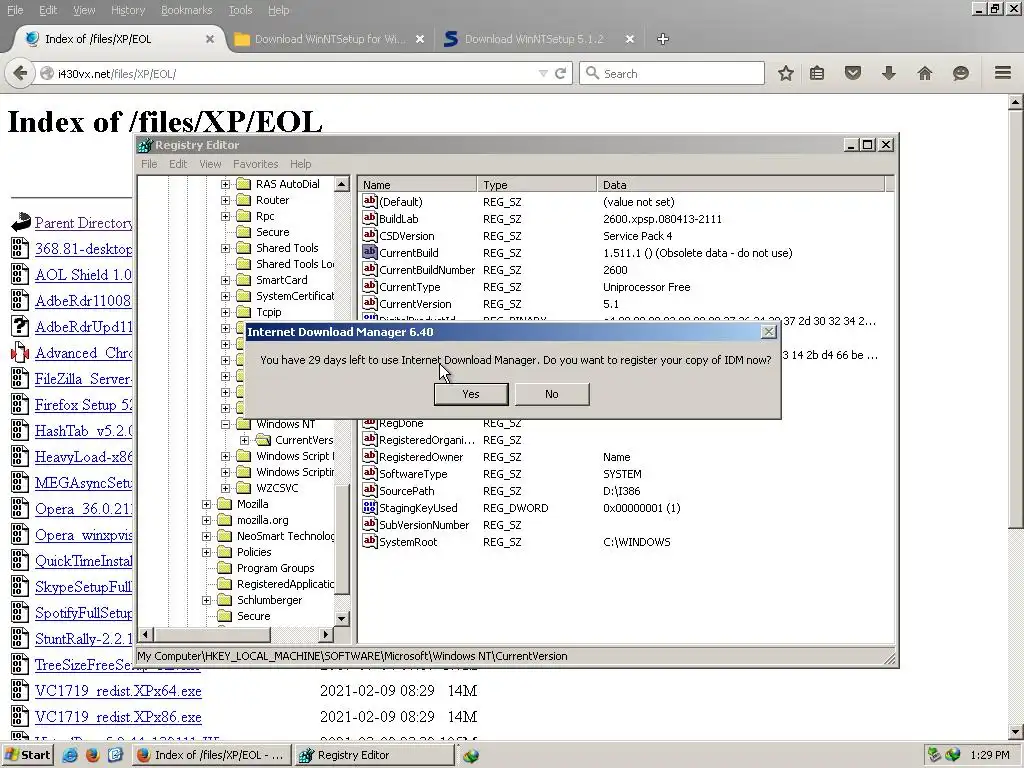The width and height of the screenshot is (1024, 768).
Task: Open Firefox Bookmarks menu
Action: point(187,10)
